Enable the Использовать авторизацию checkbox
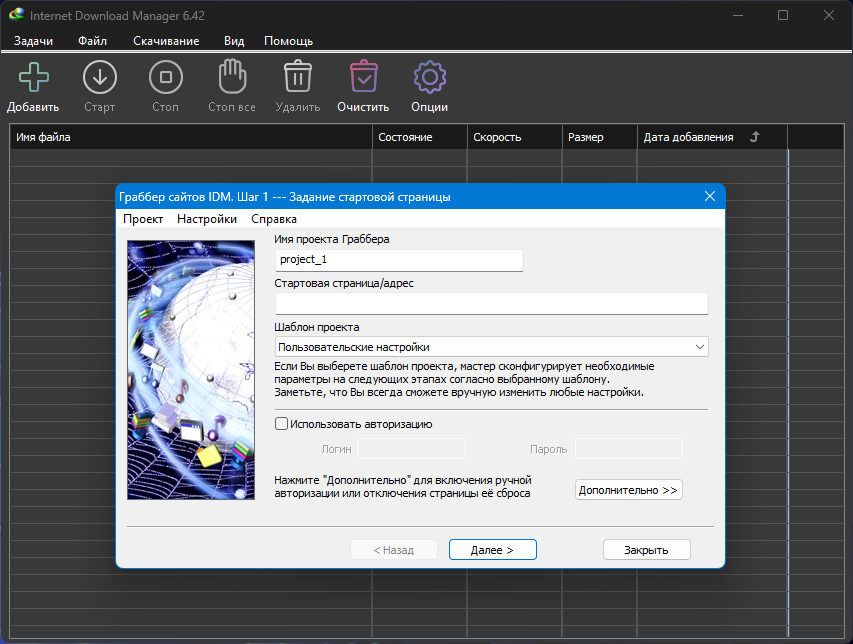The image size is (853, 644). pos(281,424)
